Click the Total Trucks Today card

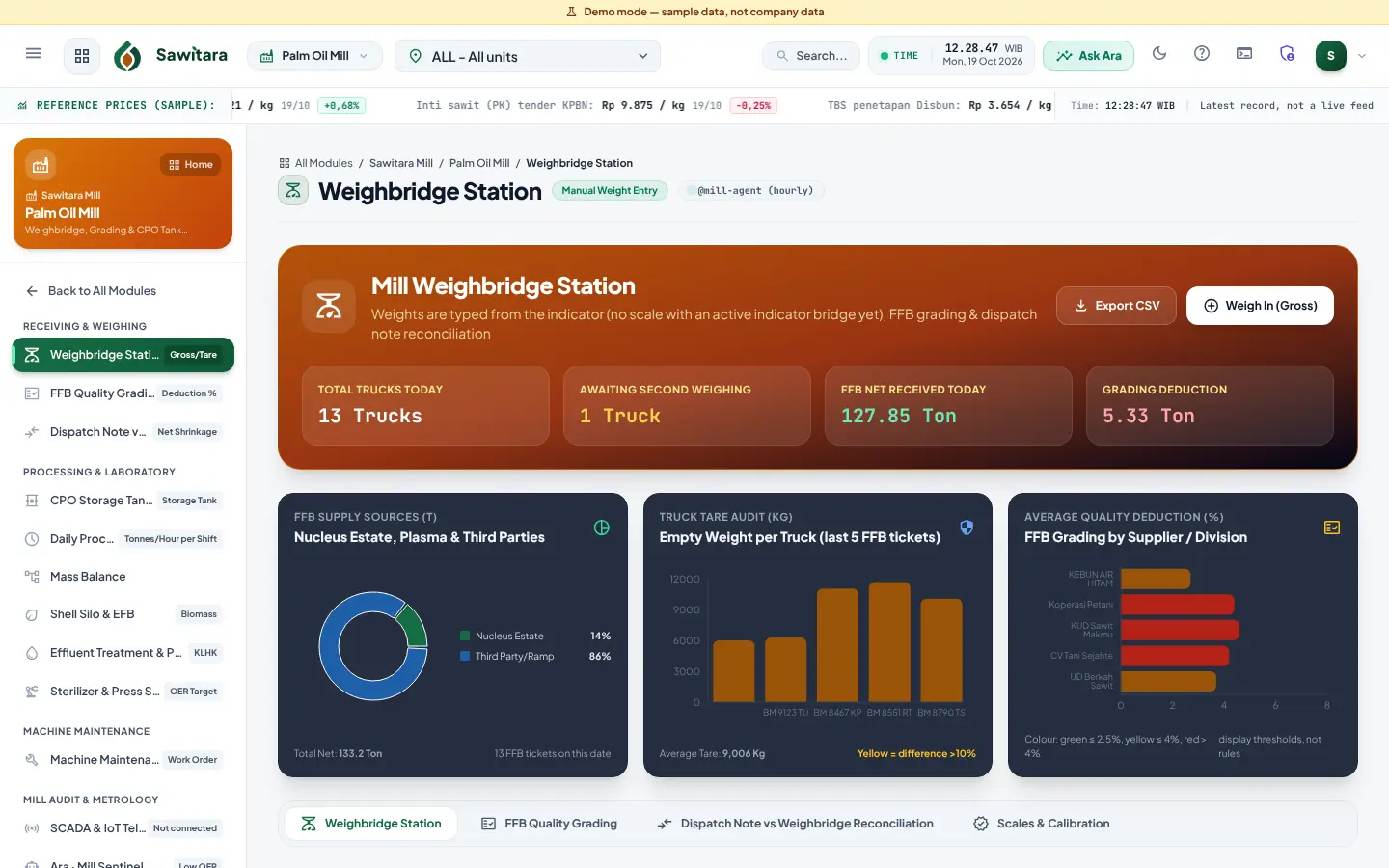click(425, 405)
